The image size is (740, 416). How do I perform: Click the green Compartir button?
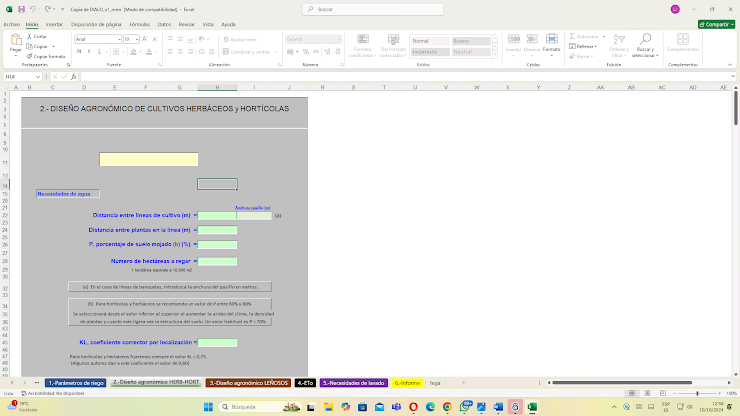point(716,23)
